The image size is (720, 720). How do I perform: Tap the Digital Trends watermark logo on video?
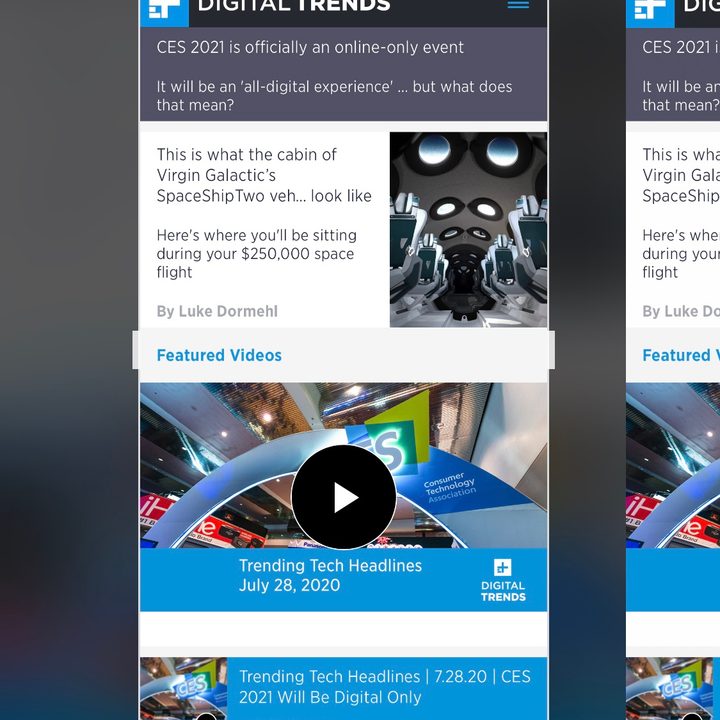point(503,580)
